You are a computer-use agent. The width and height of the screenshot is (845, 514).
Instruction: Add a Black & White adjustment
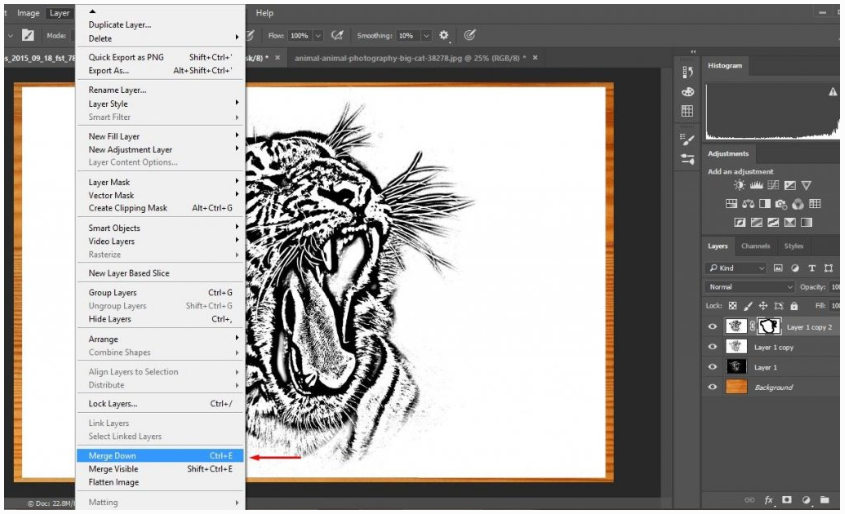[x=765, y=204]
